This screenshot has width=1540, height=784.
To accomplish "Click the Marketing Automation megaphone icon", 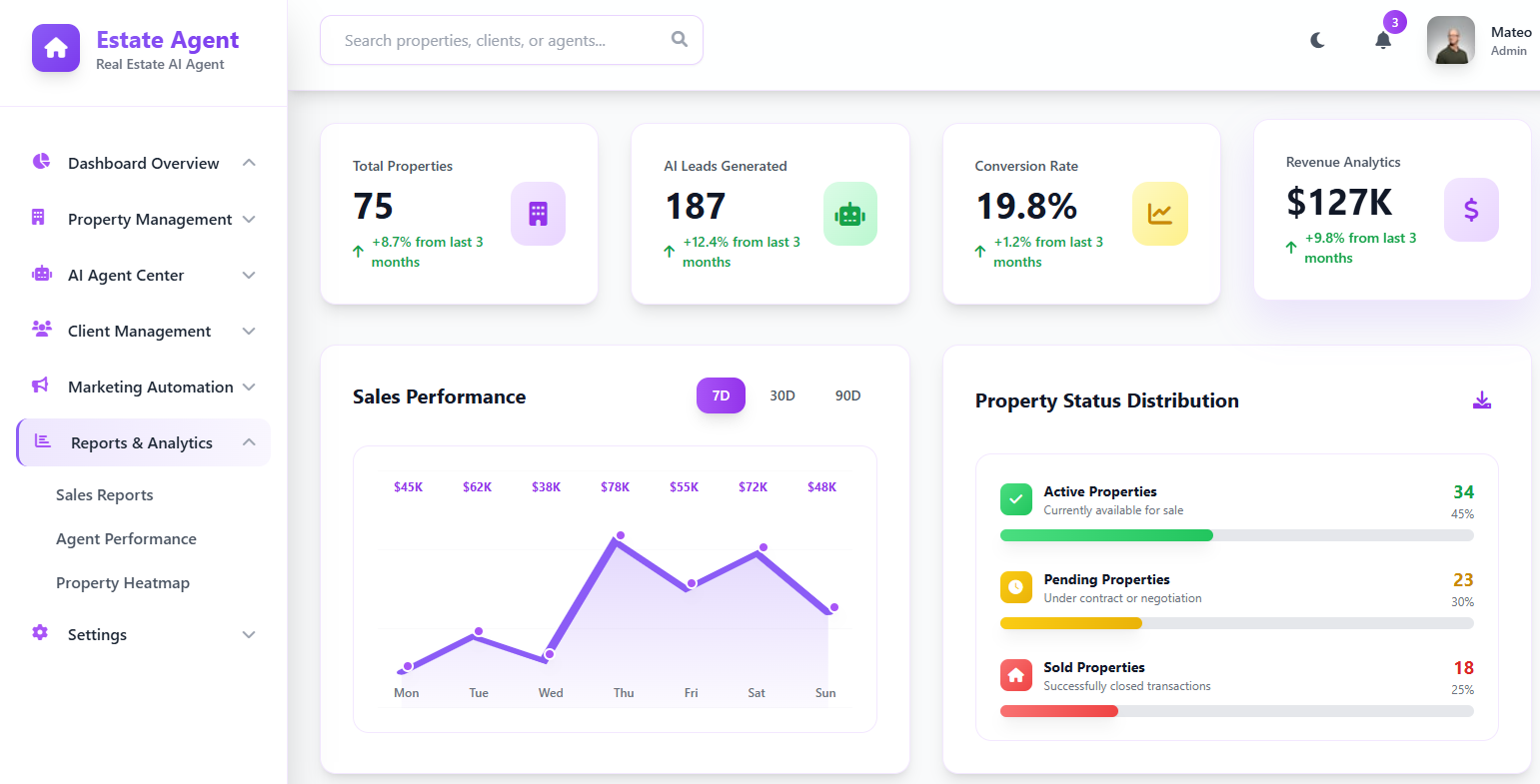I will pyautogui.click(x=39, y=387).
